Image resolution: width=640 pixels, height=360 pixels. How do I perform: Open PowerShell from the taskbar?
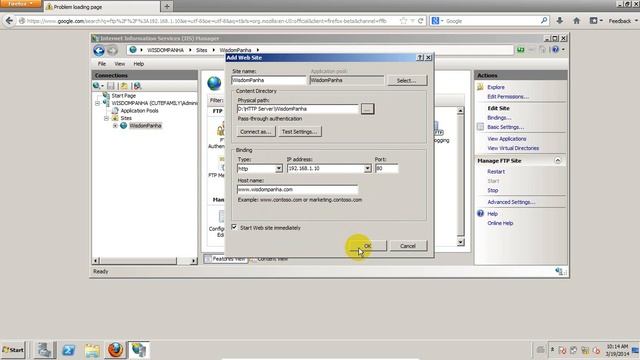[68, 350]
